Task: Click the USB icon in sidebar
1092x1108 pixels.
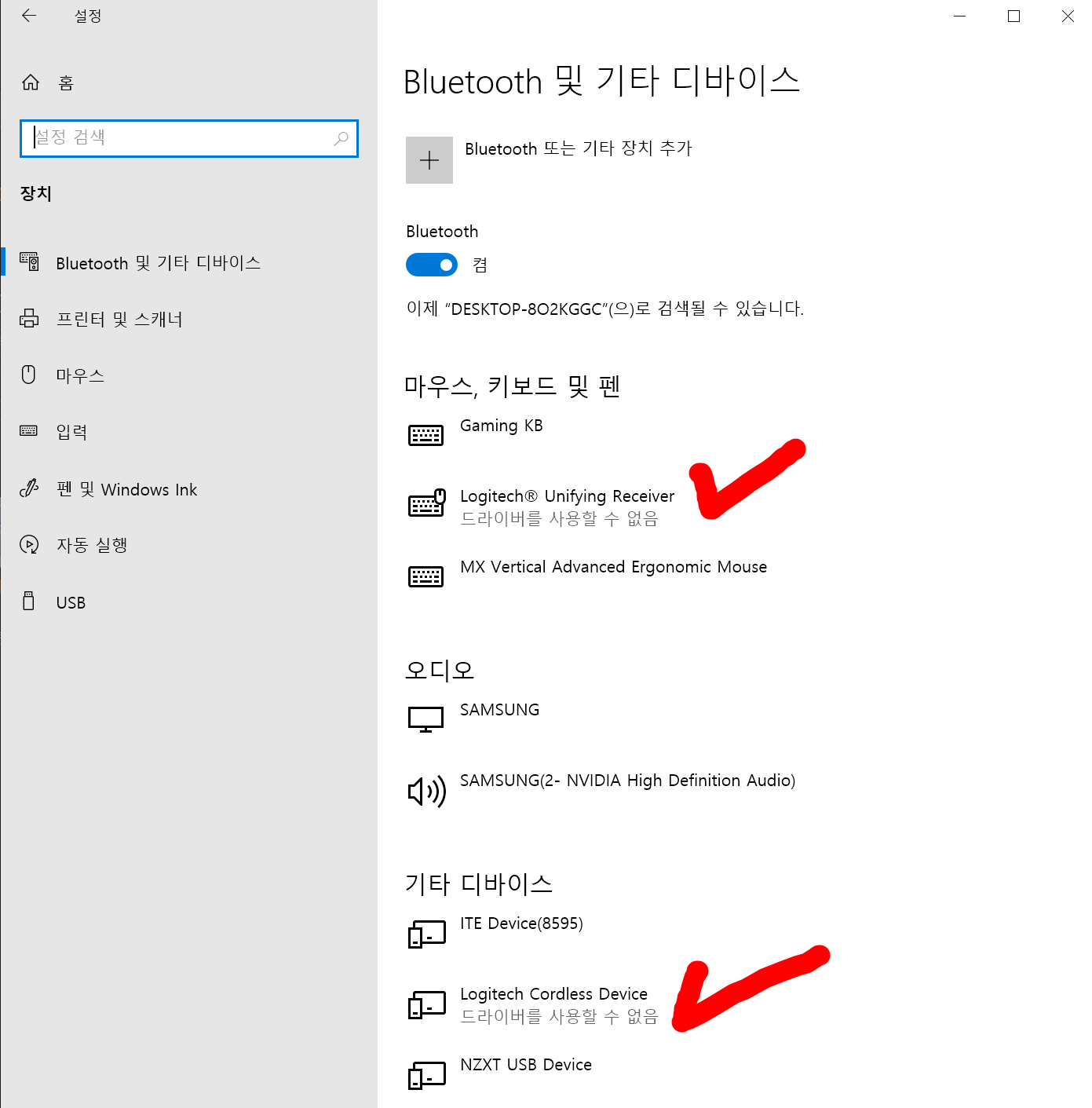Action: 29,601
